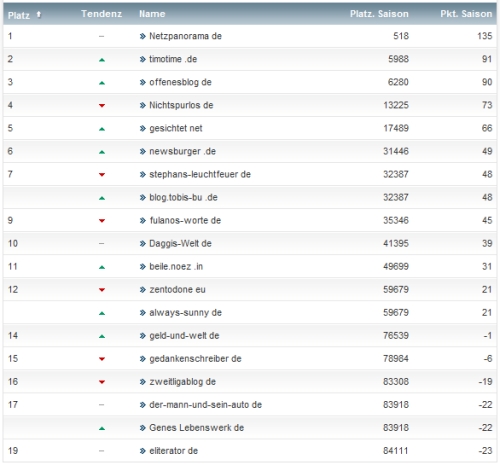Click the red down arrow for gedankenschreiber
Viewport: 500px width, 465px height.
[x=102, y=359]
